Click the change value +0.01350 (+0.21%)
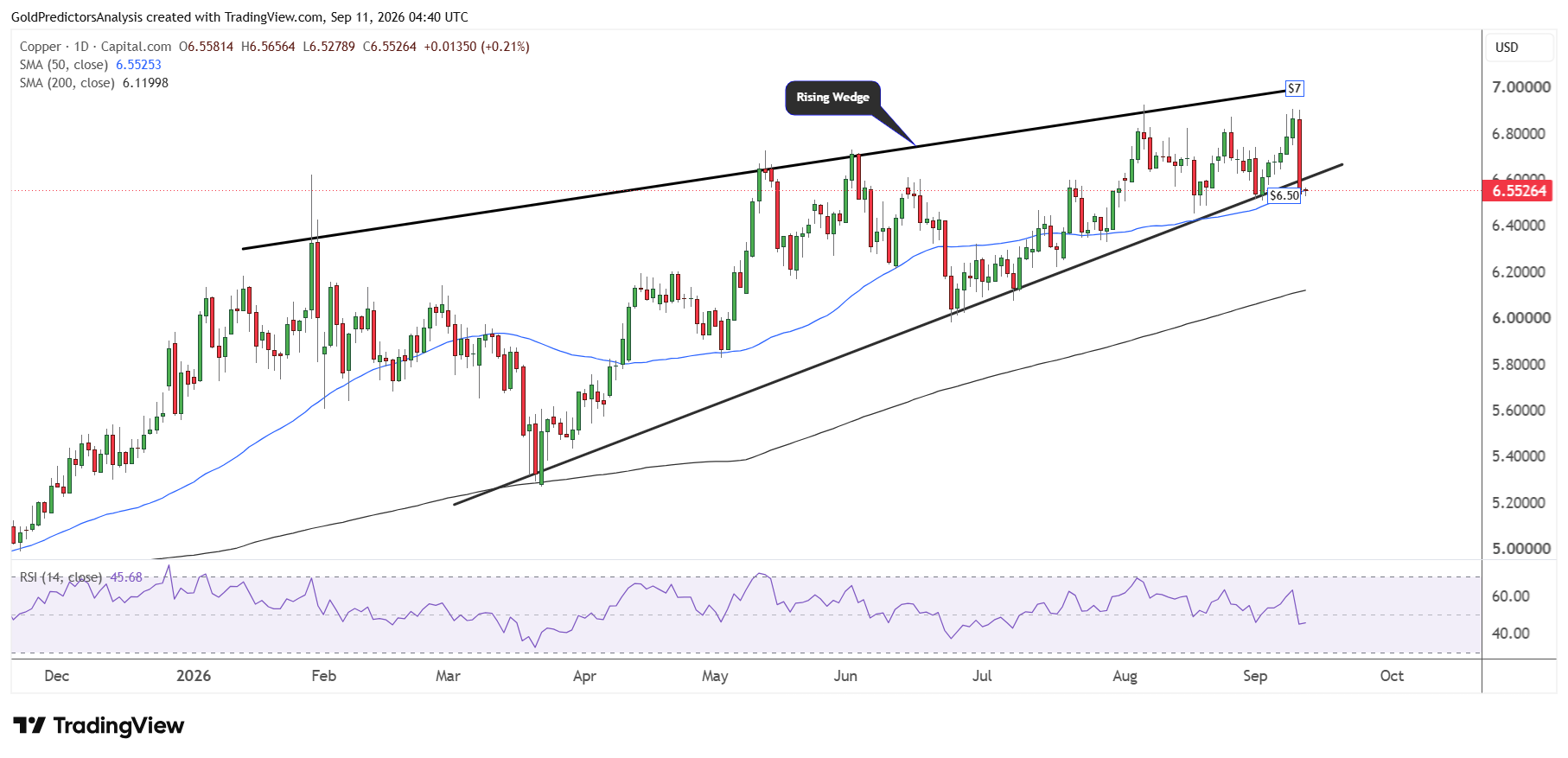The width and height of the screenshot is (1568, 758). point(477,47)
